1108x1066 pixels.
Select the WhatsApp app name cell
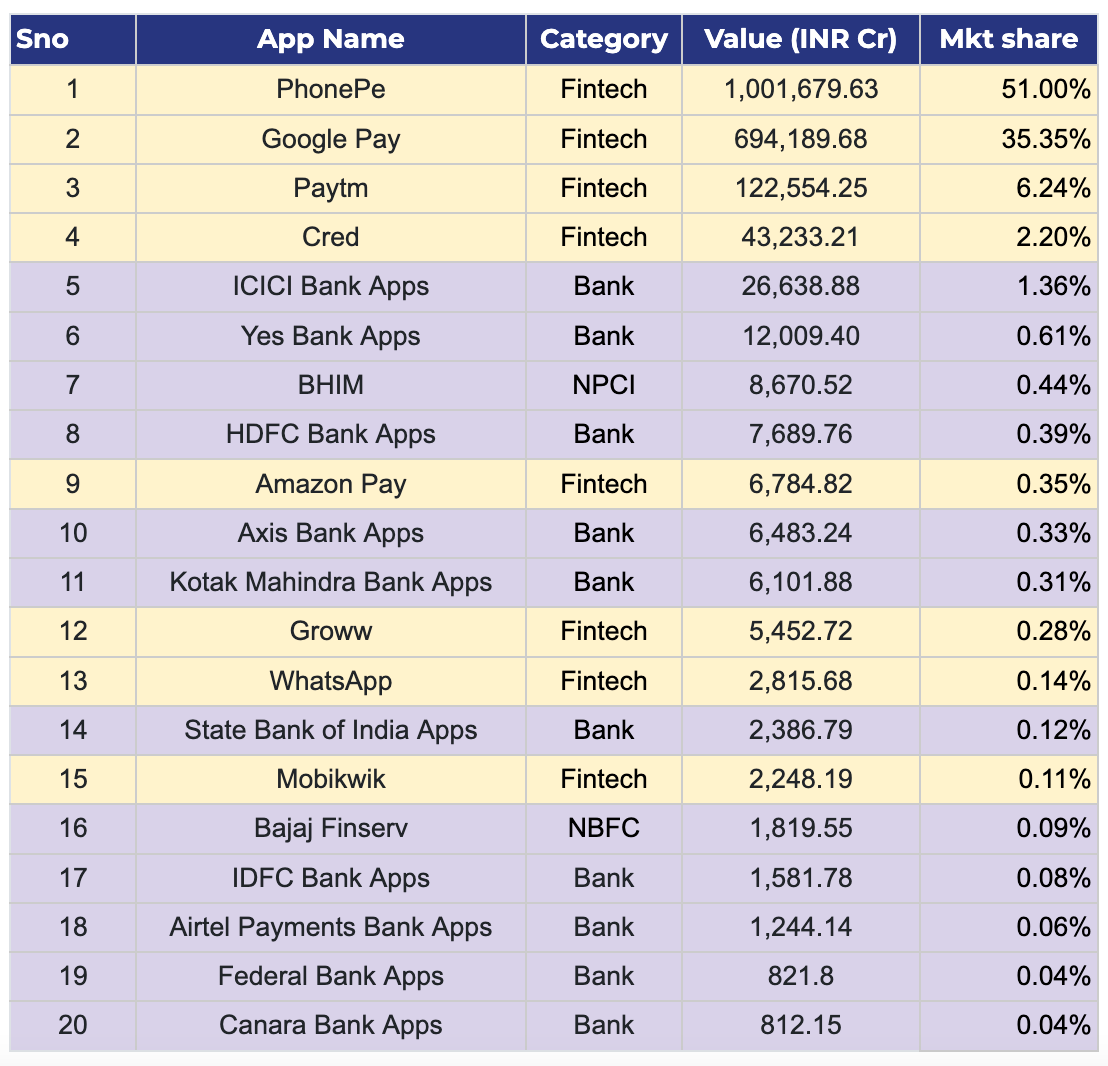[x=331, y=681]
